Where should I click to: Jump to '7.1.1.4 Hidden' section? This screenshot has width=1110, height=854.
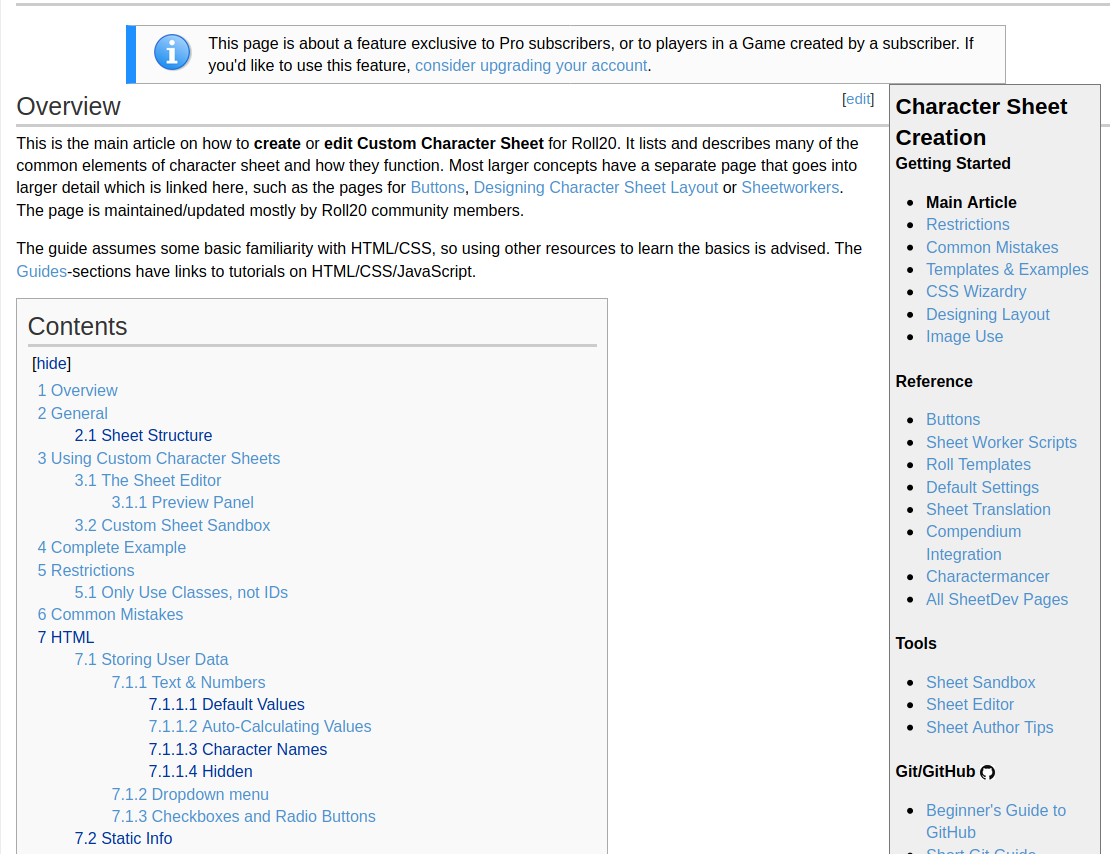200,772
